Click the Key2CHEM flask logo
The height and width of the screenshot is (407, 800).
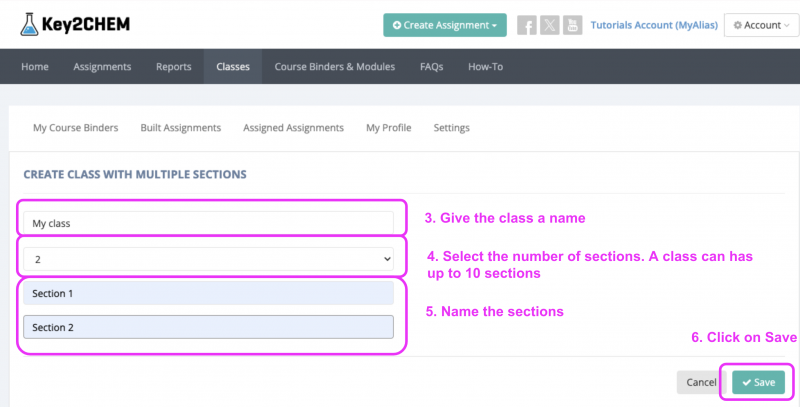[32, 24]
